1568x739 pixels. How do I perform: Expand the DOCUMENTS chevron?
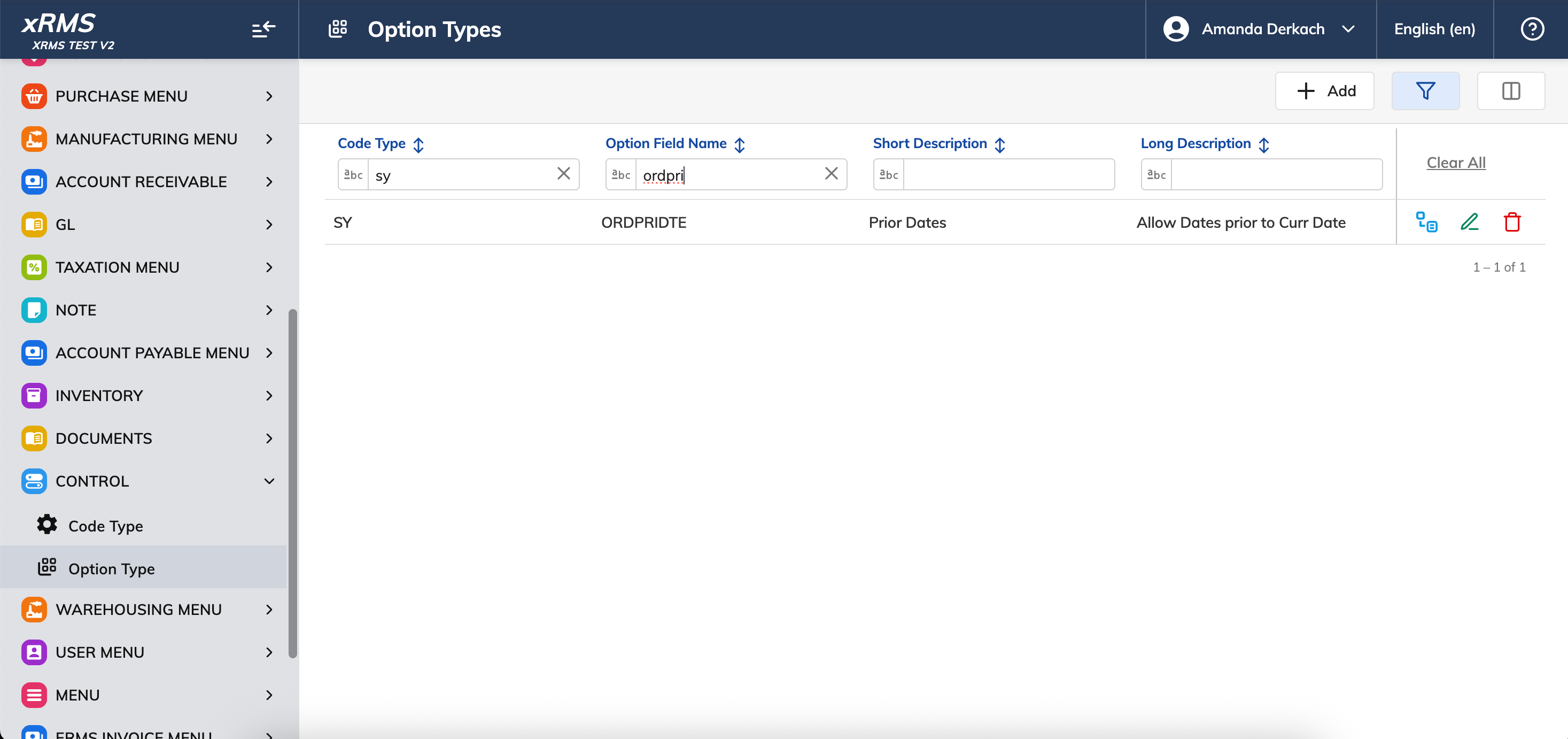[x=269, y=438]
